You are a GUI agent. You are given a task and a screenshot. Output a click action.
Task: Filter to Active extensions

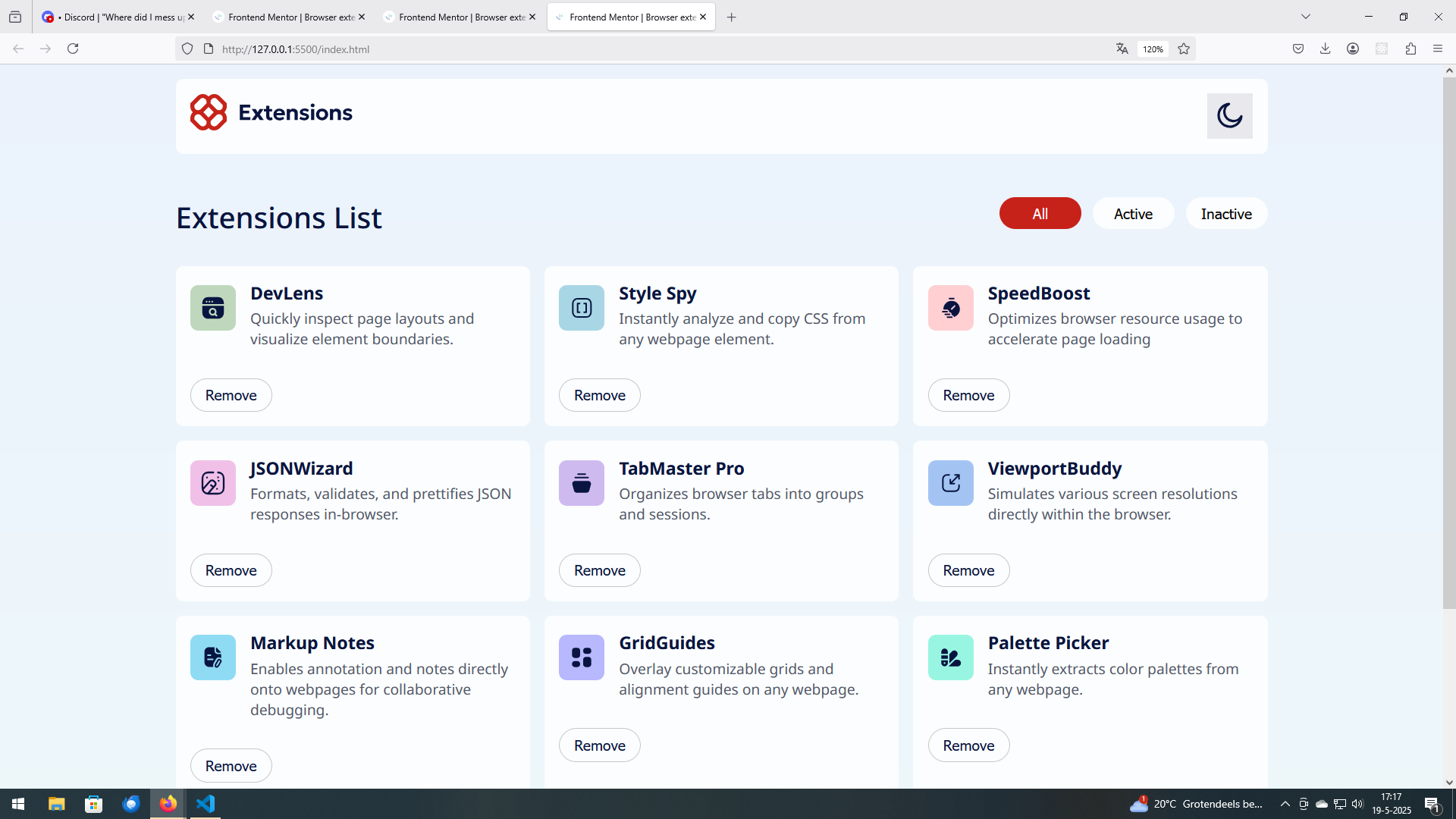(x=1133, y=214)
